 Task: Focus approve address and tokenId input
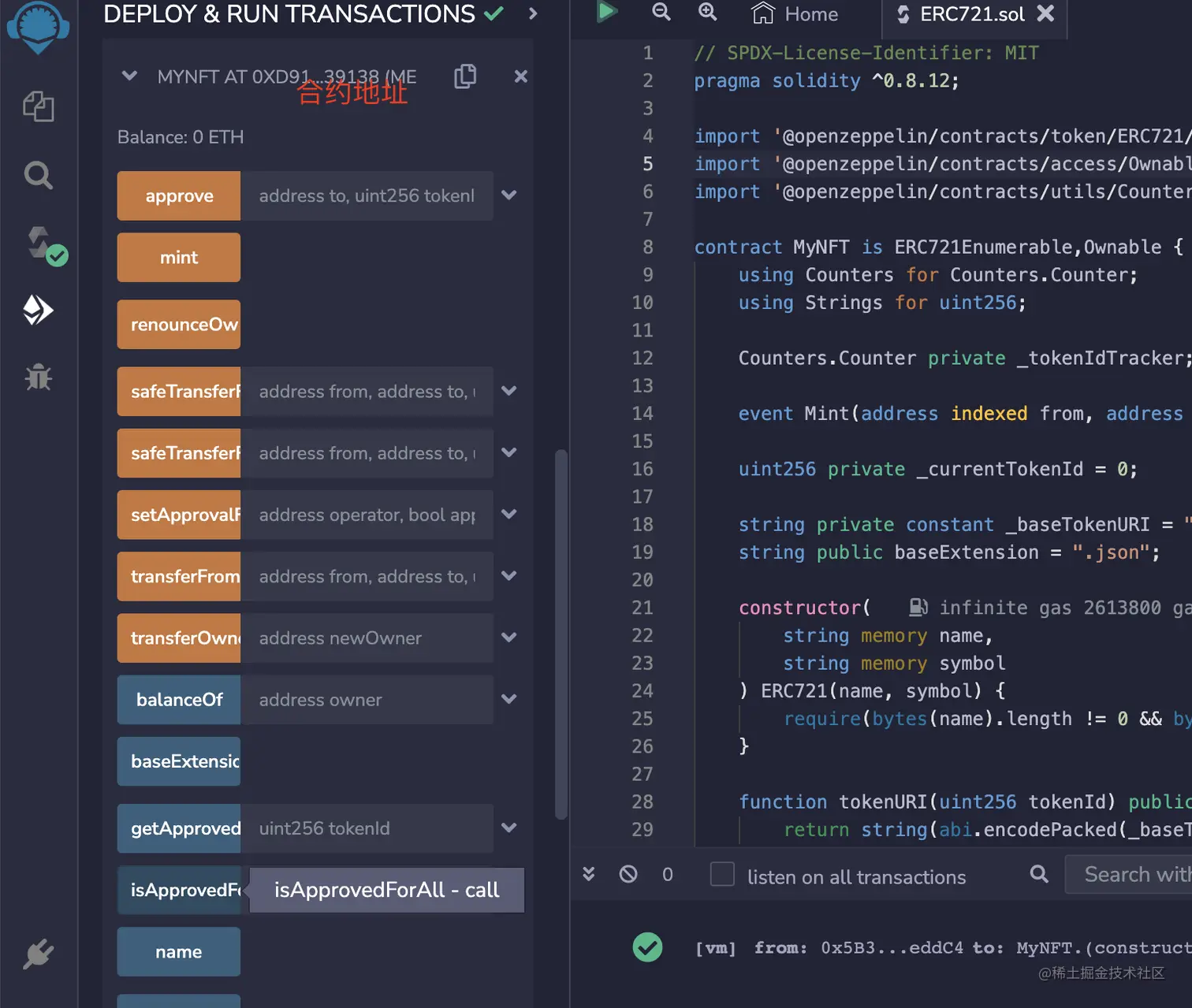point(367,195)
